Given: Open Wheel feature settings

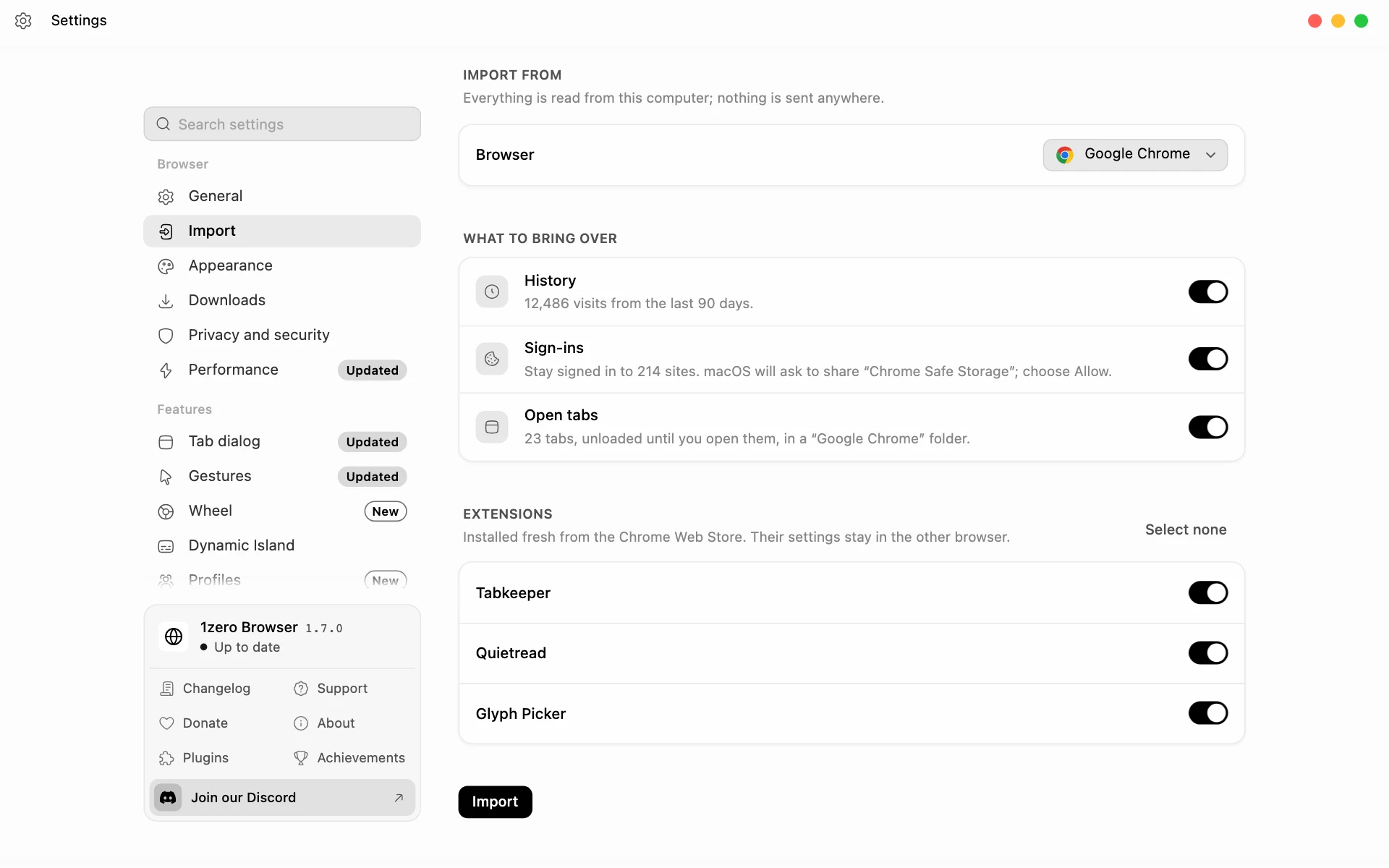Looking at the screenshot, I should (282, 511).
